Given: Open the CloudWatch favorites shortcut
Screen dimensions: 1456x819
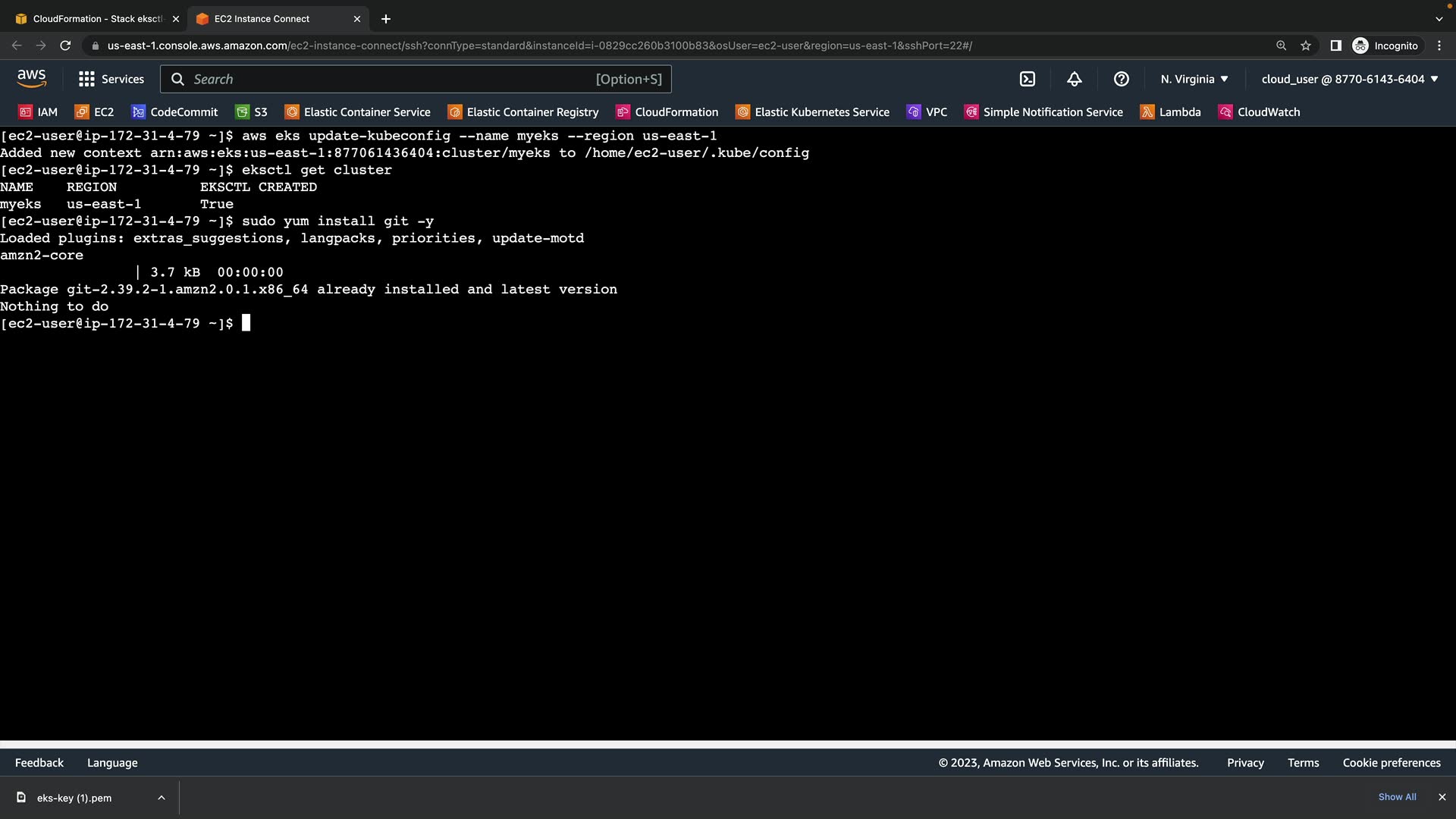Looking at the screenshot, I should click(x=1260, y=112).
